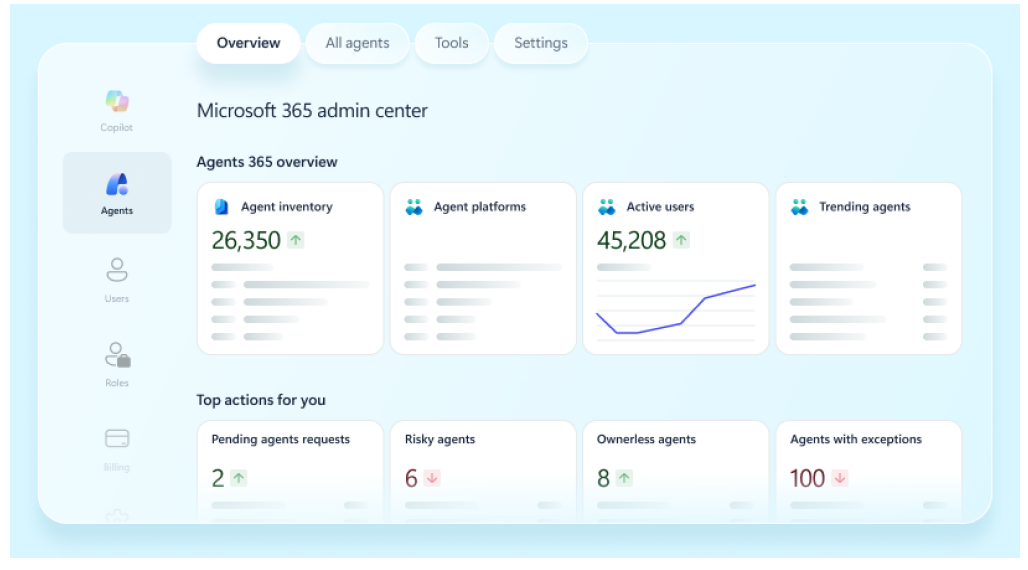Open Copilot from the sidebar
The height and width of the screenshot is (570, 1028).
[x=116, y=102]
